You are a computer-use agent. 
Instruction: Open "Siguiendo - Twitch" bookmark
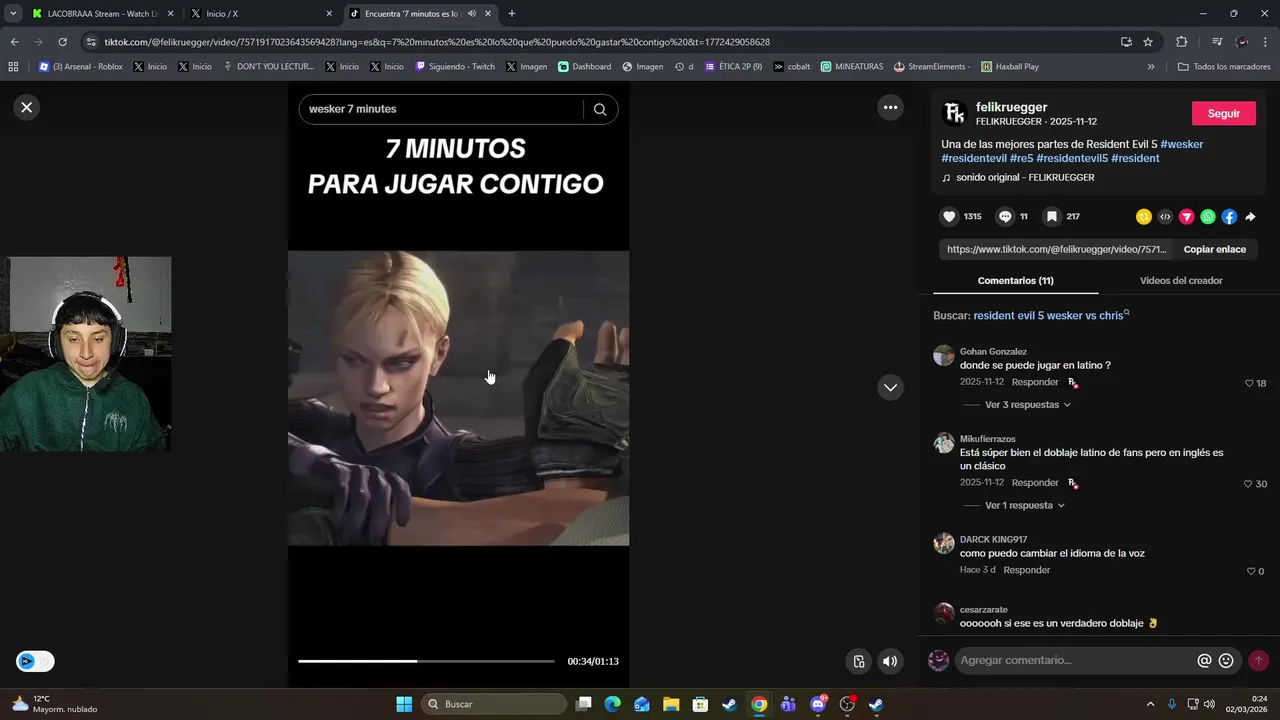(455, 67)
